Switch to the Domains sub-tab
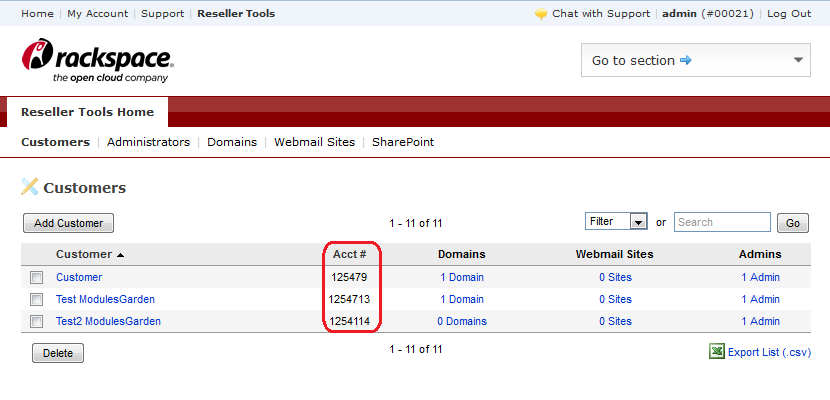 pos(232,142)
